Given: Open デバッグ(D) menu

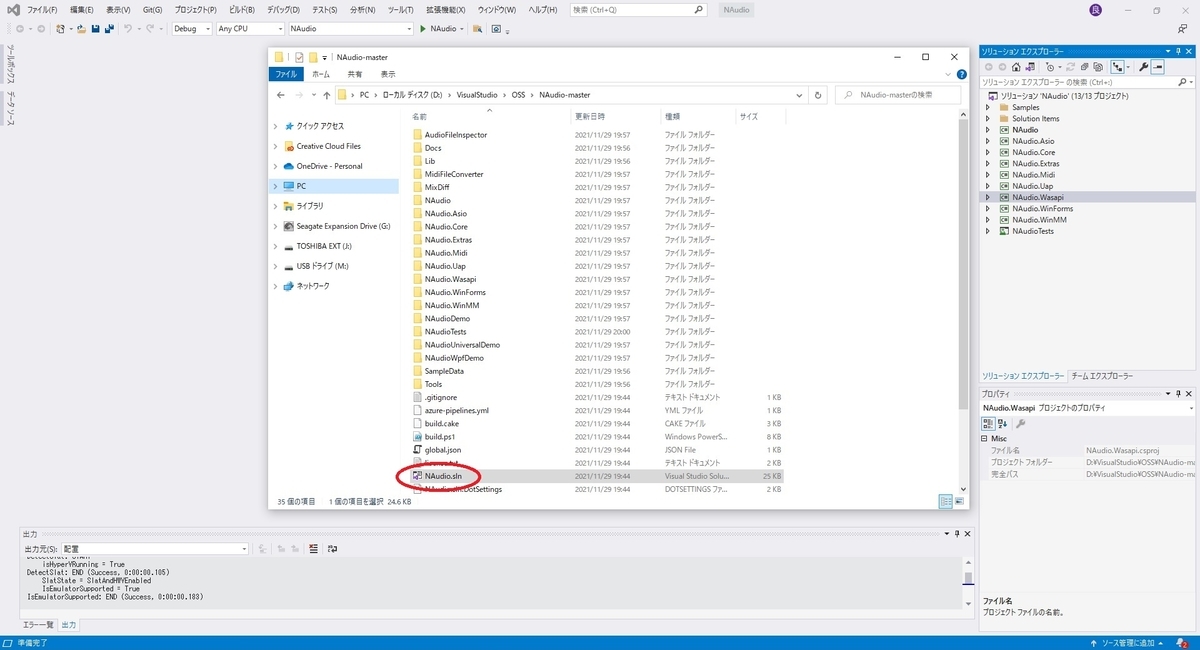Looking at the screenshot, I should [x=285, y=10].
